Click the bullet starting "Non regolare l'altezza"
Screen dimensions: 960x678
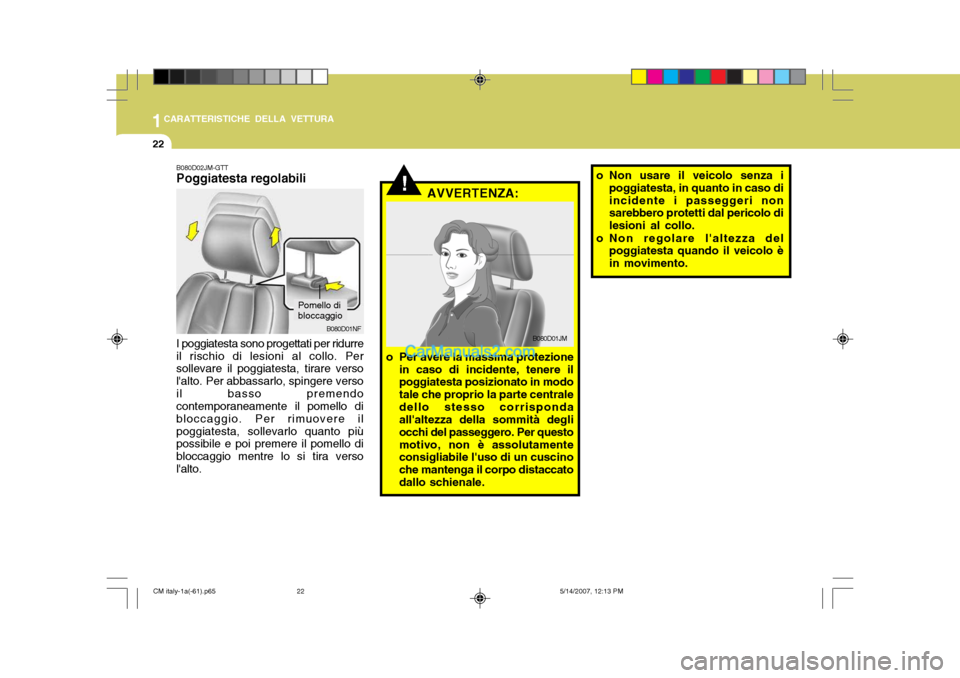tap(691, 251)
